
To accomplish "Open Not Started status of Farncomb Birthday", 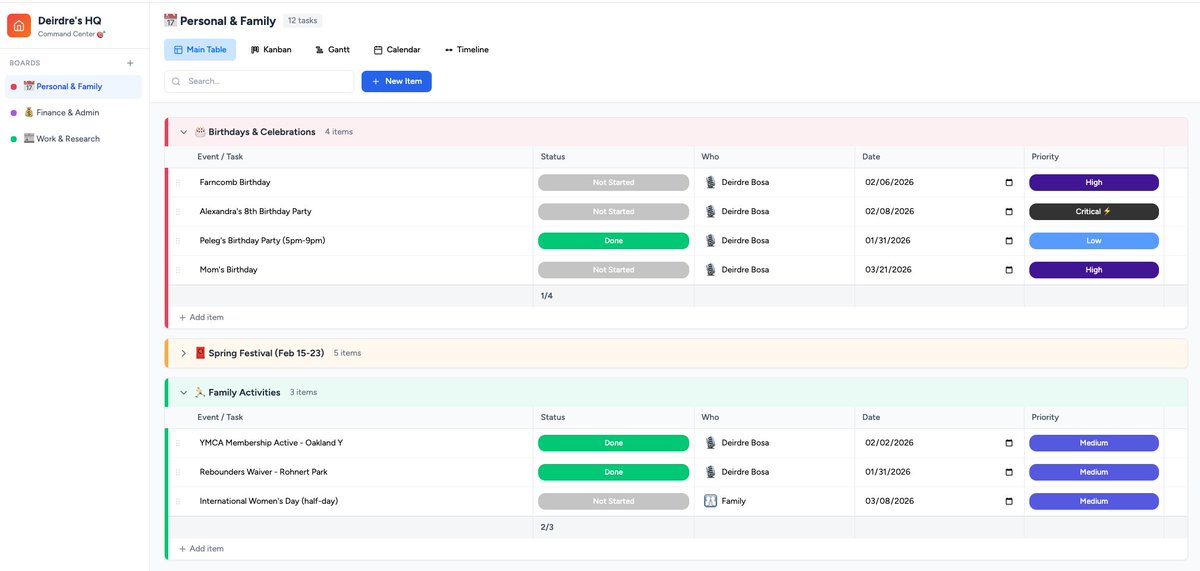I will tap(613, 183).
